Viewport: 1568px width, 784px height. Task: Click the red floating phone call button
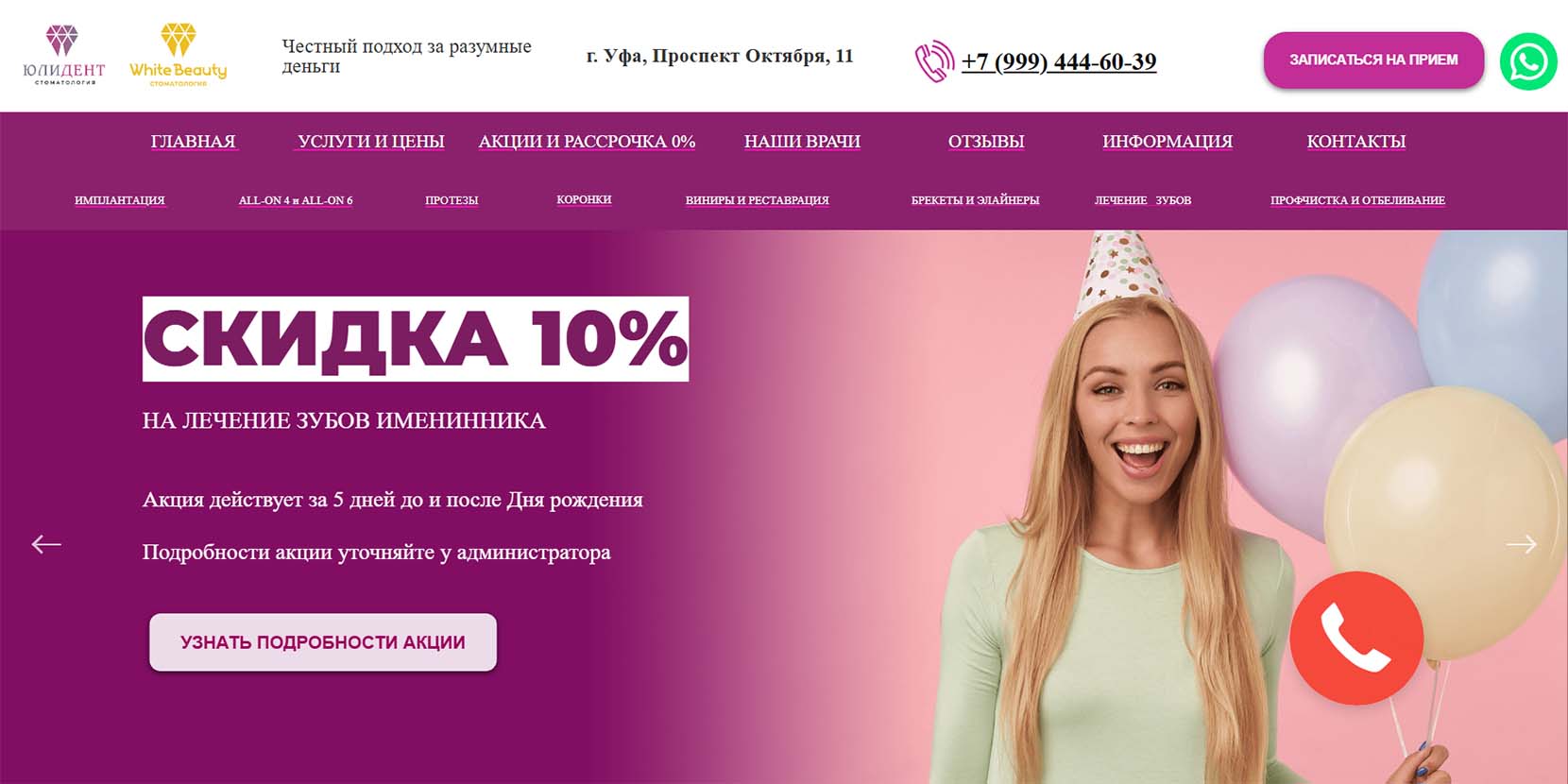coord(1356,638)
